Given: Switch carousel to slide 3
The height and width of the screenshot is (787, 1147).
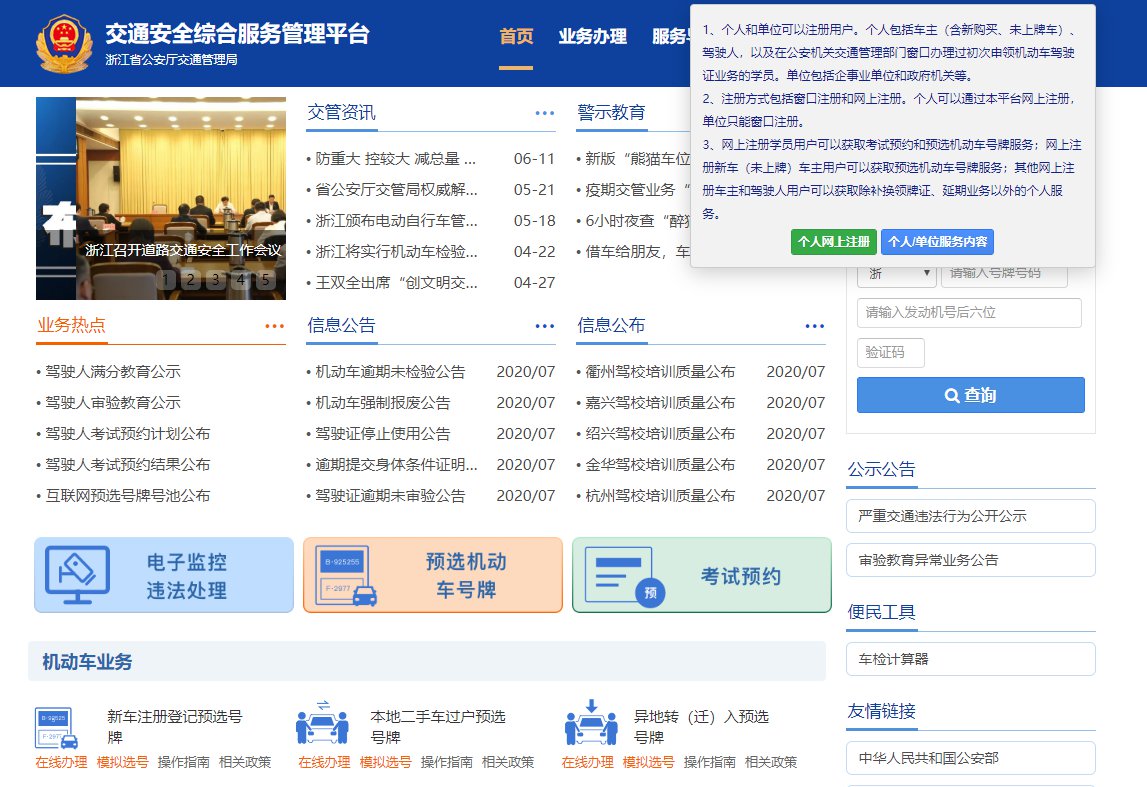Looking at the screenshot, I should pyautogui.click(x=215, y=279).
